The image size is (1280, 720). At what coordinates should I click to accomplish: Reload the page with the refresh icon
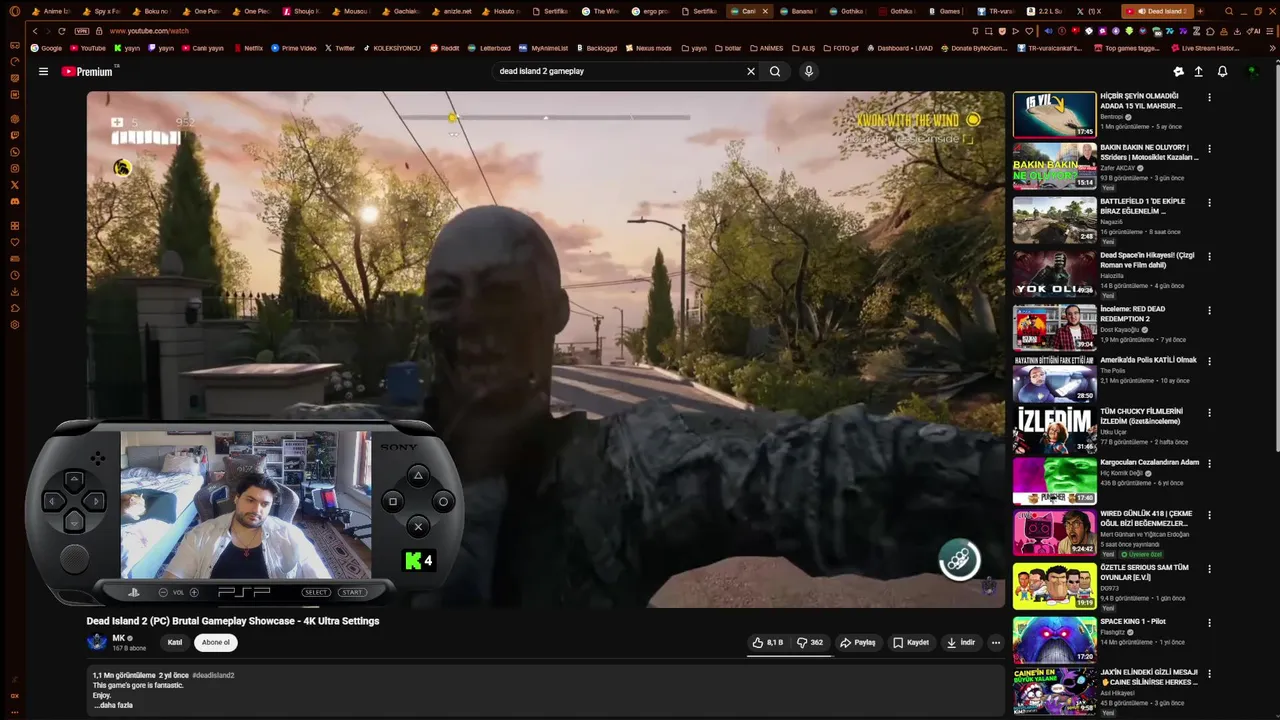61,31
